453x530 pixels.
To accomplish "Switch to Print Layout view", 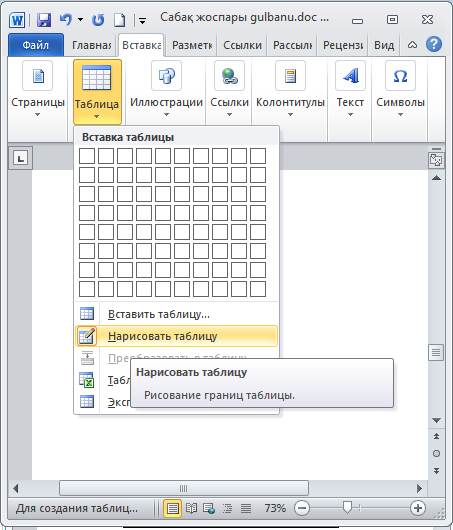I will (173, 508).
